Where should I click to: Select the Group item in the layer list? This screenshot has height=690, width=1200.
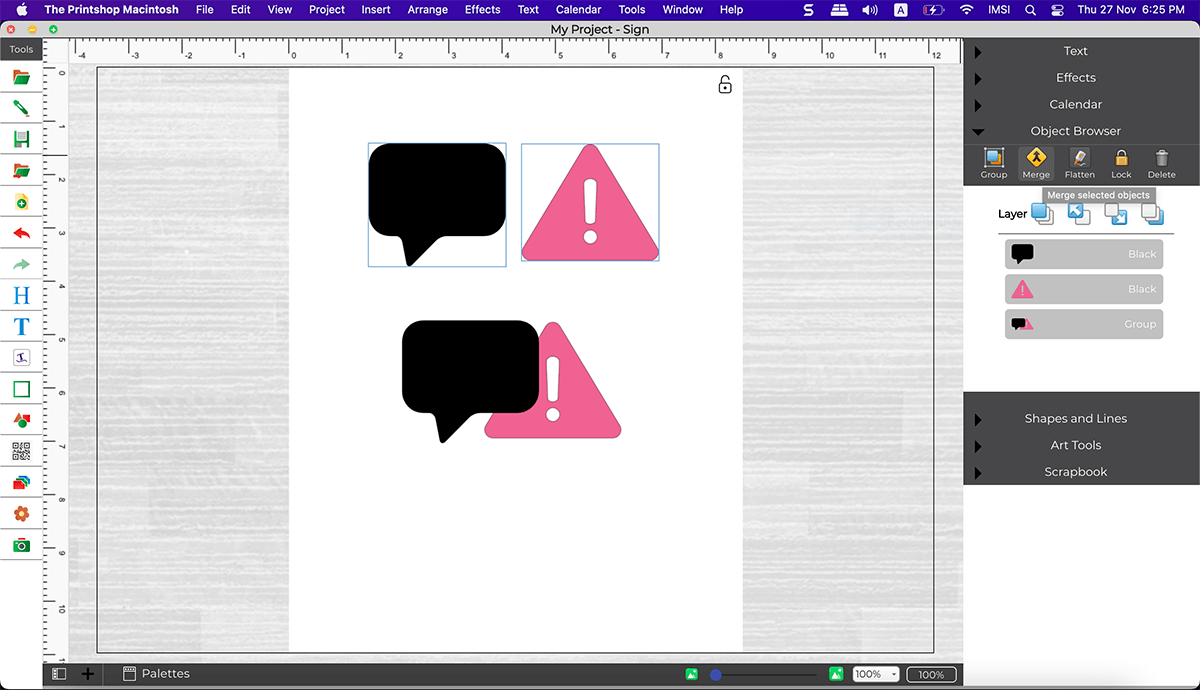pos(1084,324)
